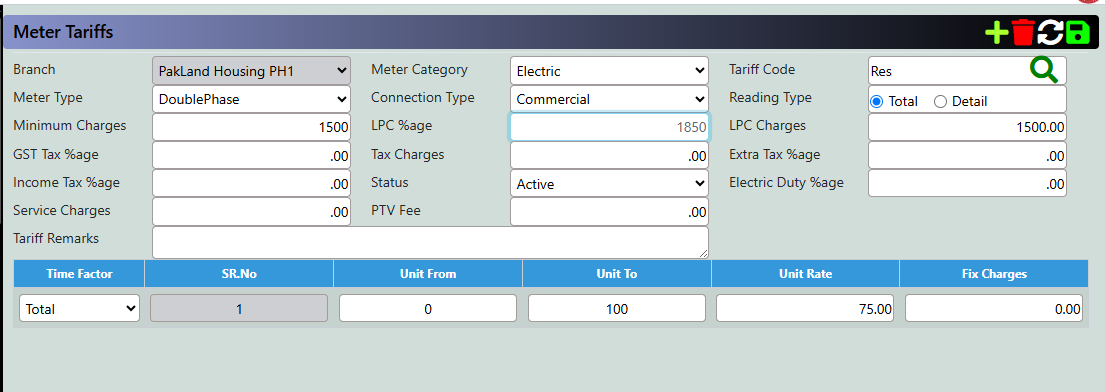Click the Tariff Remarks text area
The height and width of the screenshot is (392, 1105).
click(431, 243)
